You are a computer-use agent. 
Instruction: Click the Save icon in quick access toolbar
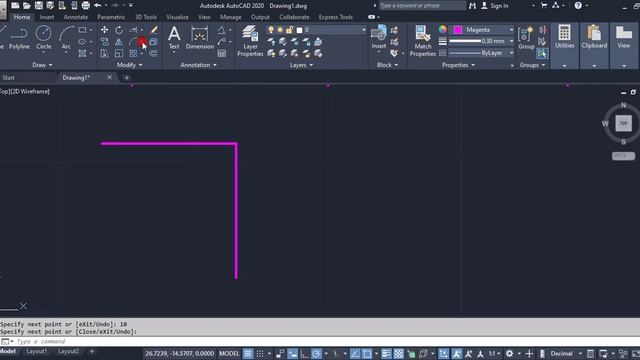[x=39, y=5]
